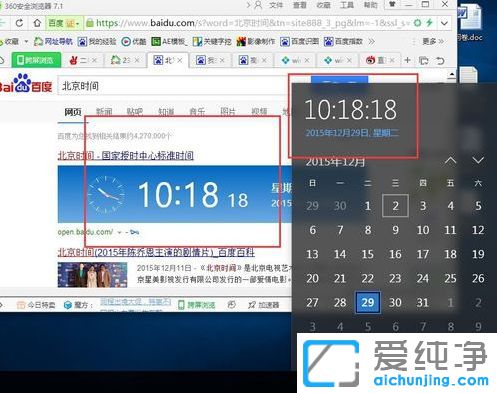The height and width of the screenshot is (393, 497).
Task: Click the refresh-style icon left of 加速器
Action: pyautogui.click(x=231, y=304)
